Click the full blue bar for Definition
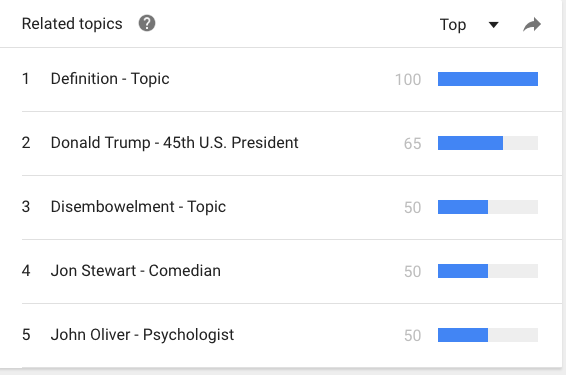The height and width of the screenshot is (375, 566). tap(488, 79)
